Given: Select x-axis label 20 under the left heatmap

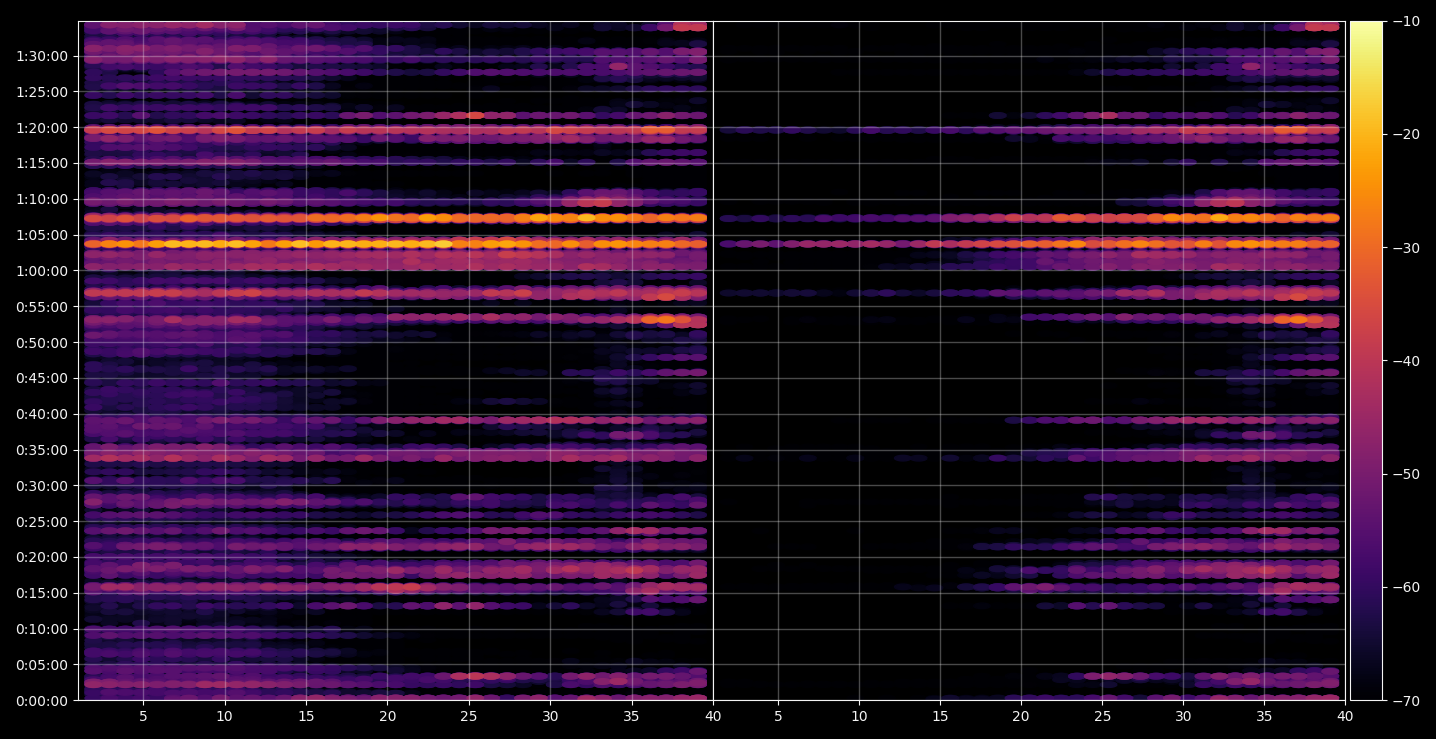Looking at the screenshot, I should (x=387, y=716).
